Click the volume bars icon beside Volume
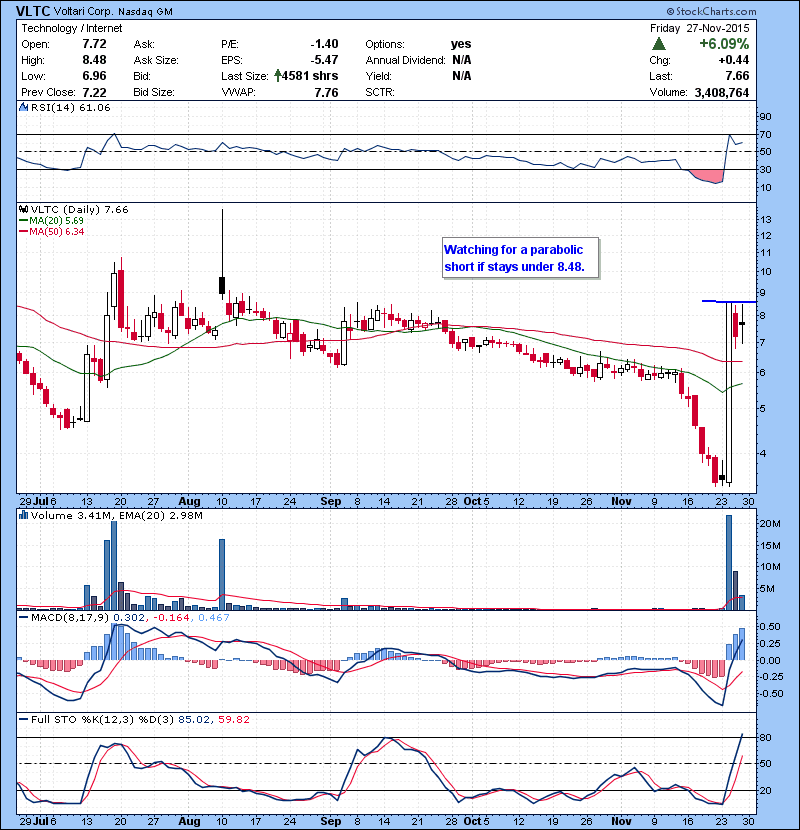 (23, 515)
